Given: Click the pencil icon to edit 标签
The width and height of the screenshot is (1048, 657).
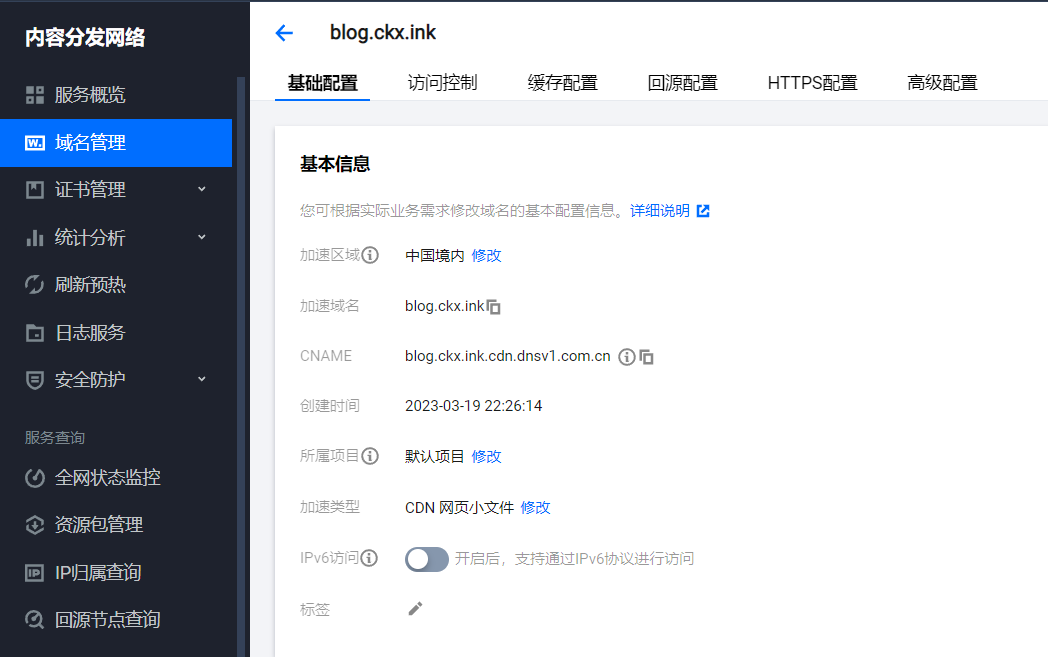Looking at the screenshot, I should pos(415,608).
